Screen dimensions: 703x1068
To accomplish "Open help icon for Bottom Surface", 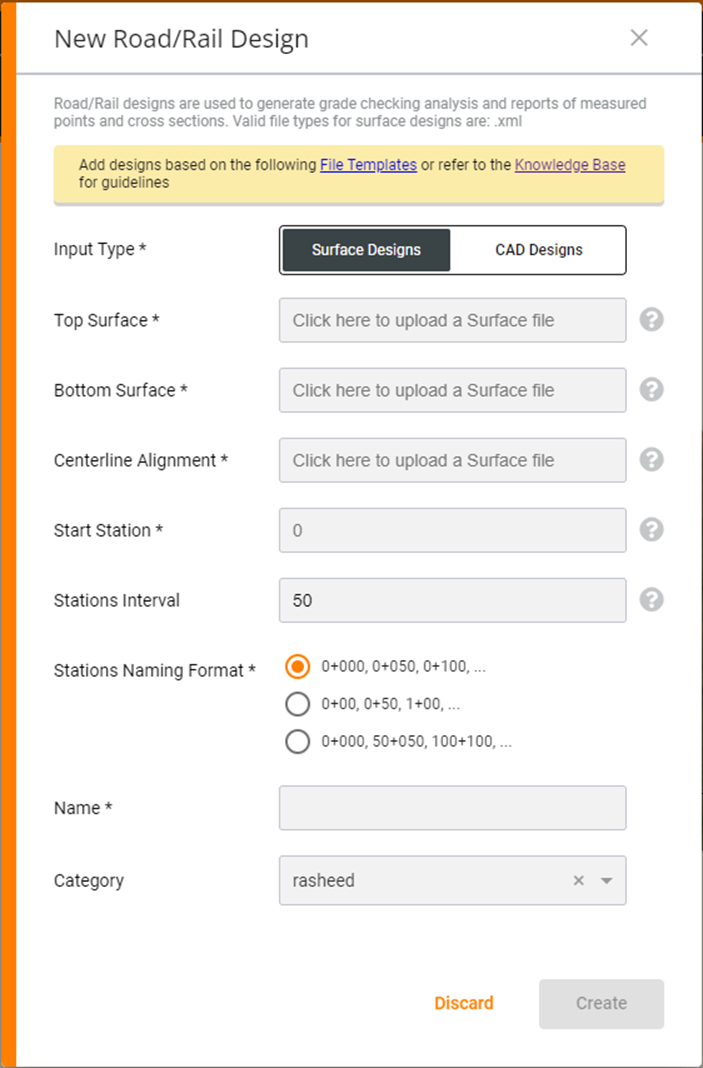I will point(651,390).
